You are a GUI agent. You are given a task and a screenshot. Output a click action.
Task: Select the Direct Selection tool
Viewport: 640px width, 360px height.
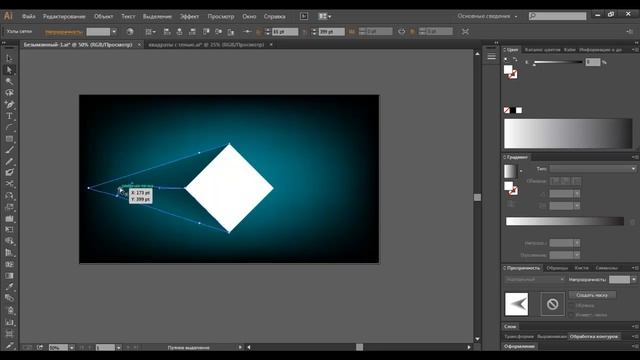coord(9,70)
